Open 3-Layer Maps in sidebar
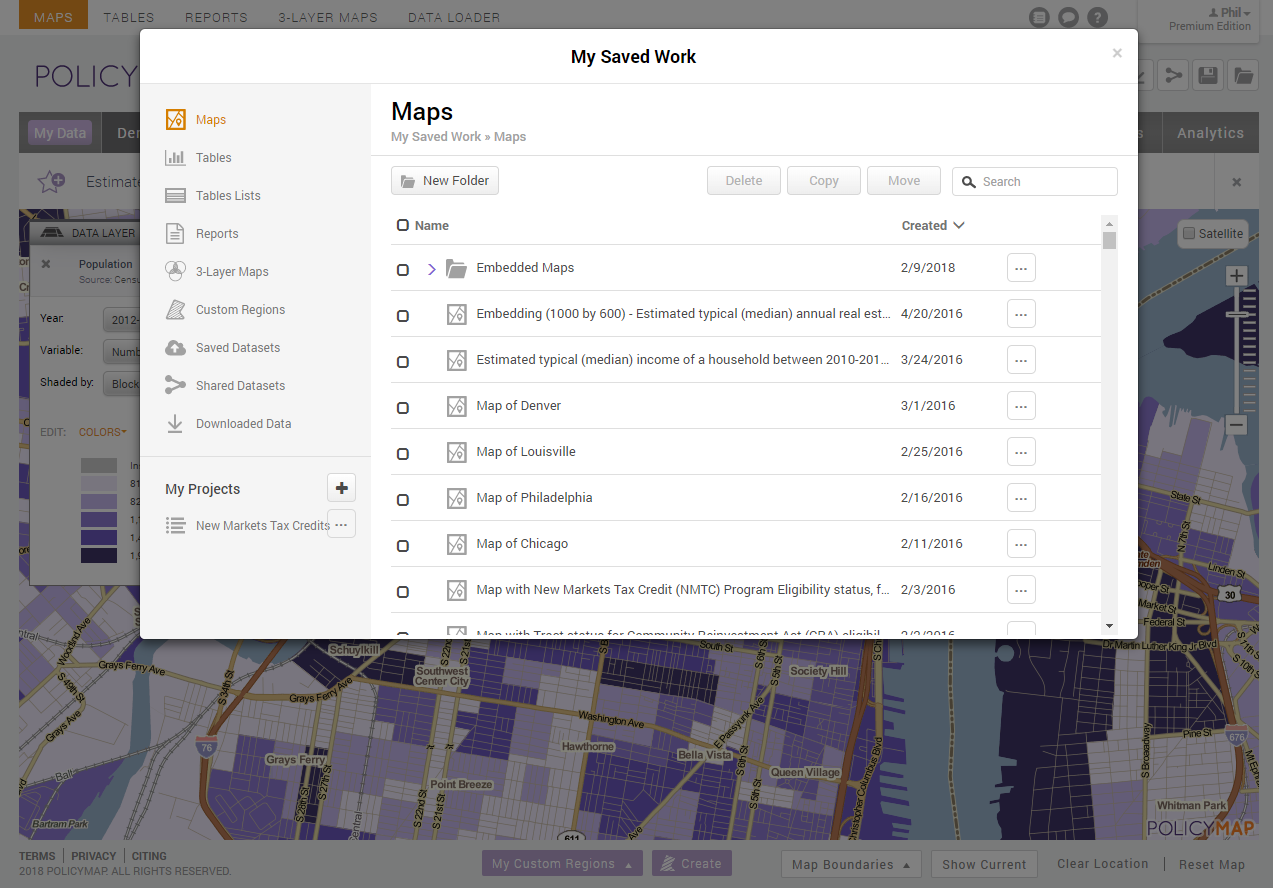Viewport: 1273px width, 888px height. click(217, 272)
